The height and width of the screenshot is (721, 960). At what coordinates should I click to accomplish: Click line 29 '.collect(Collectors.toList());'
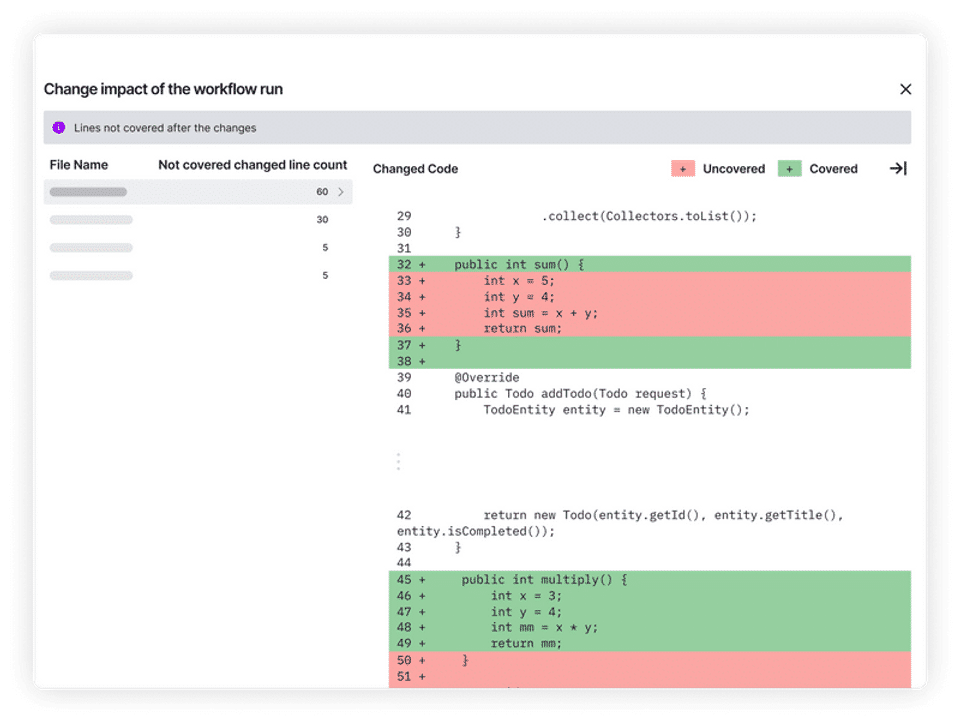(x=650, y=216)
